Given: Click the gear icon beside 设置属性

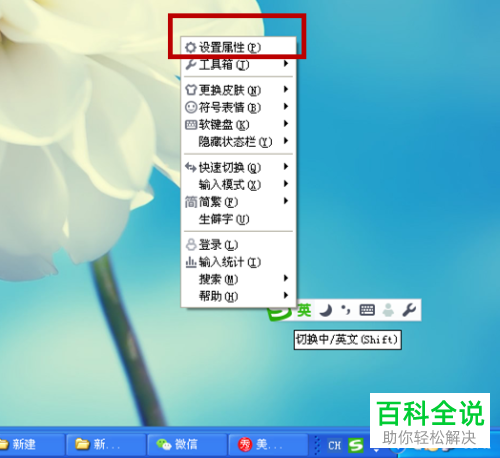Looking at the screenshot, I should tap(191, 48).
